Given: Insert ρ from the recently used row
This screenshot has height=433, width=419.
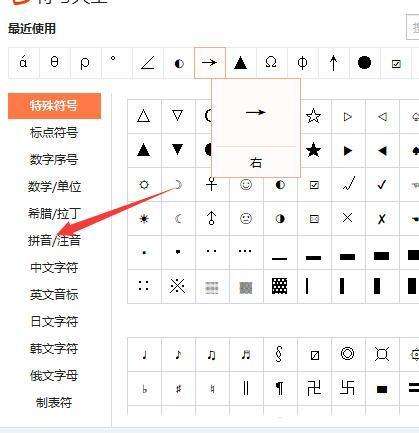Looking at the screenshot, I should 86,63.
